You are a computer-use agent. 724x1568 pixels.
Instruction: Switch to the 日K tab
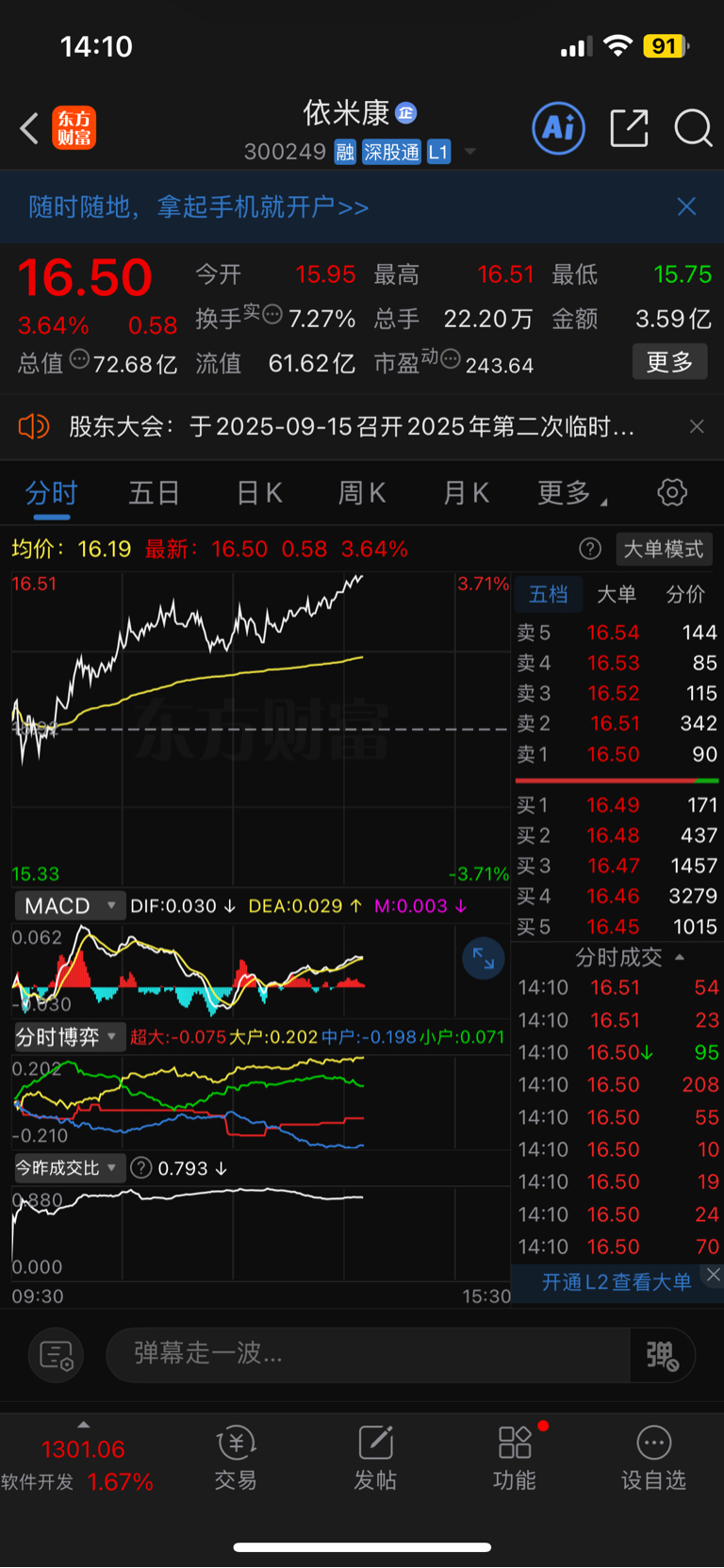(x=259, y=493)
